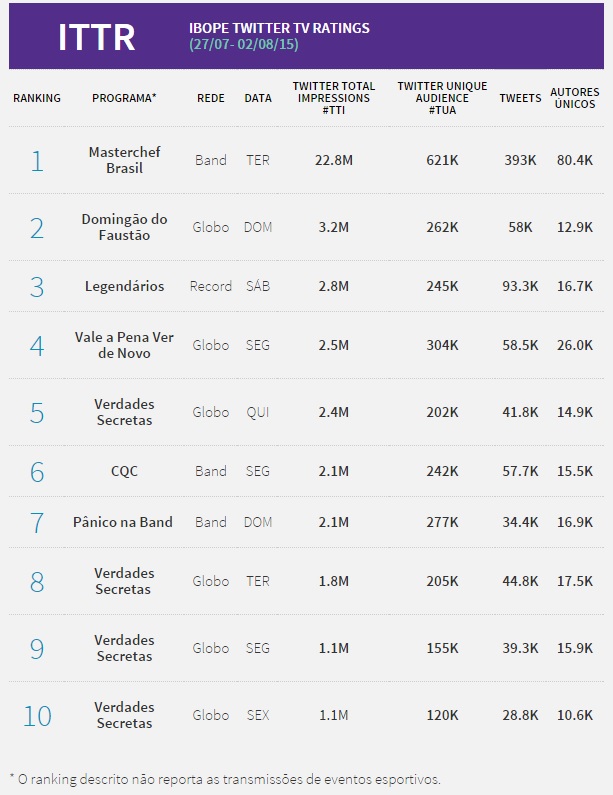This screenshot has width=613, height=795.
Task: Click ranking number 10
Action: (37, 716)
